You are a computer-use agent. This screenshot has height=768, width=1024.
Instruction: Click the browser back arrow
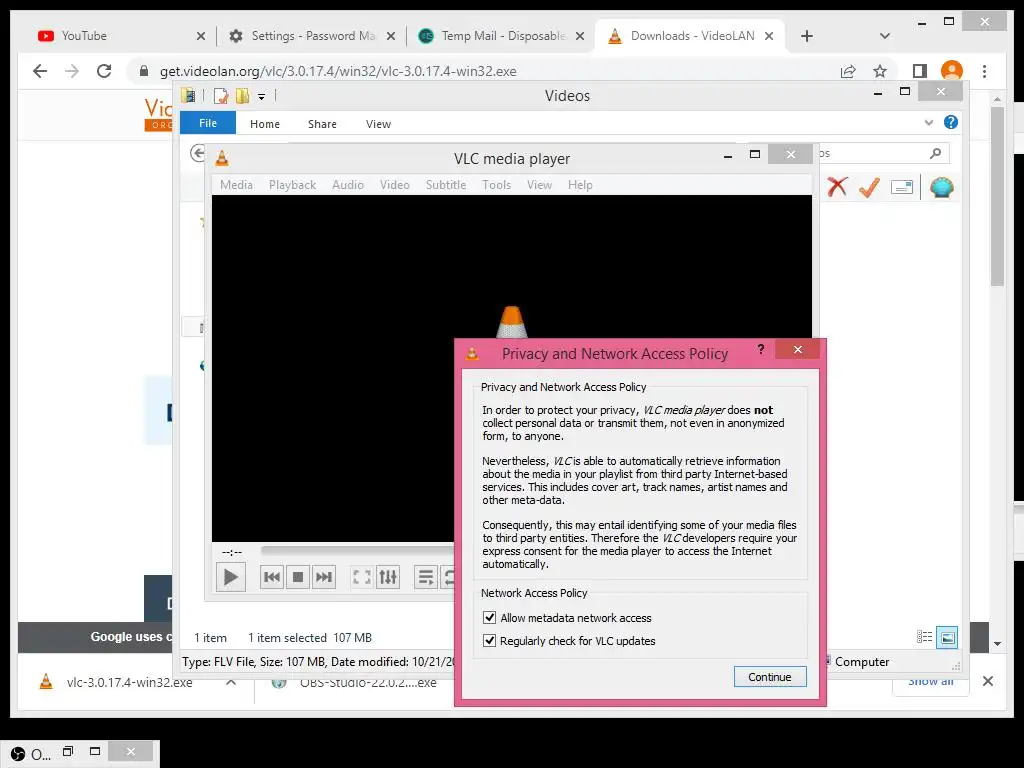[40, 71]
